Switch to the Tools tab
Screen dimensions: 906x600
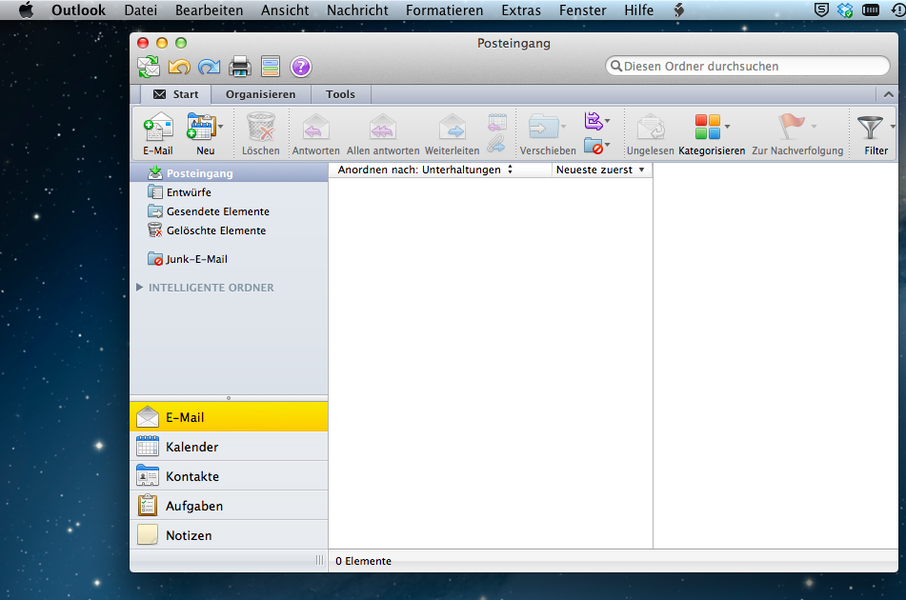[x=340, y=94]
